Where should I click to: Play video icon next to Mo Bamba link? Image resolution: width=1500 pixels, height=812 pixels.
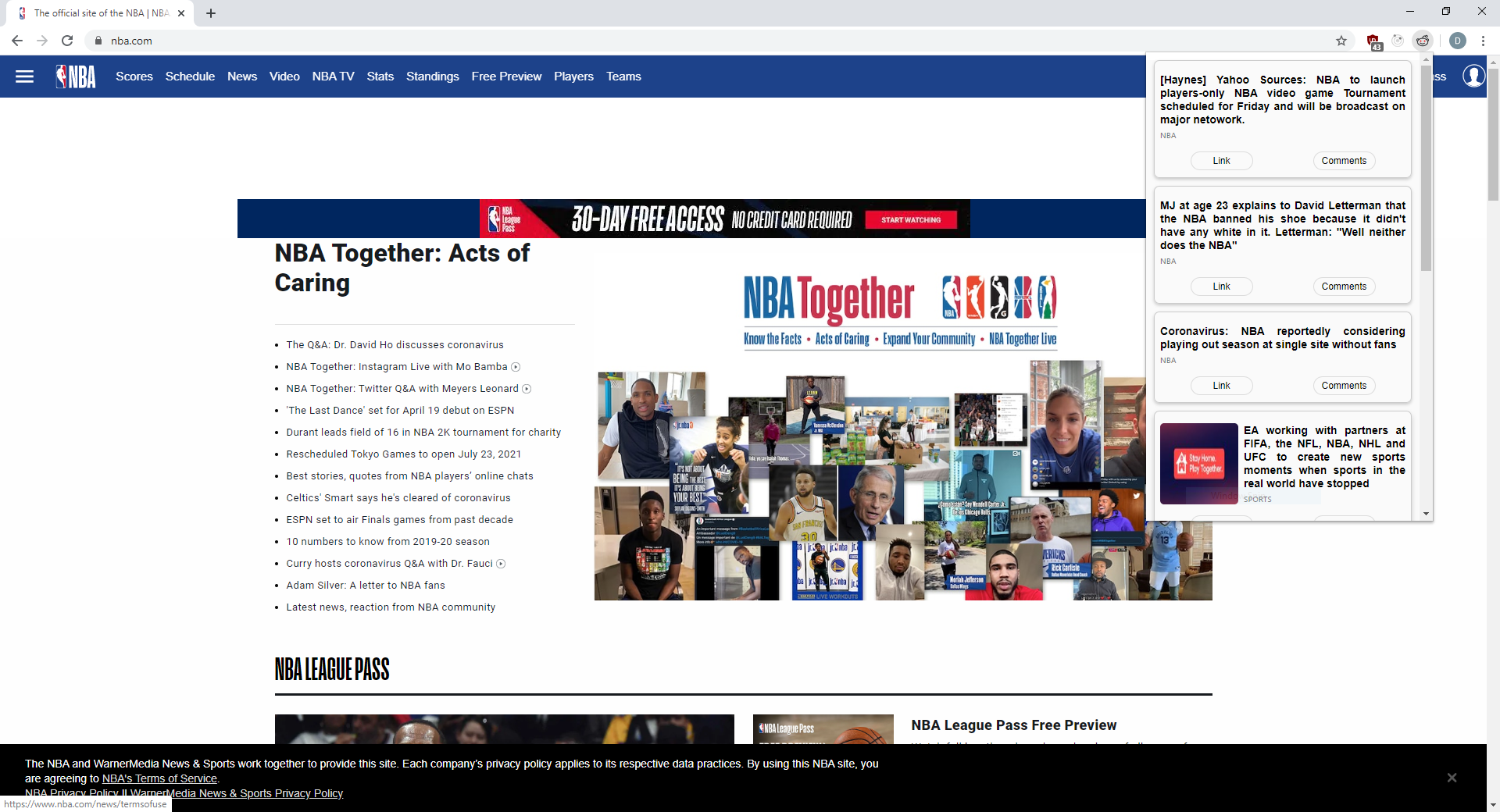tap(516, 367)
